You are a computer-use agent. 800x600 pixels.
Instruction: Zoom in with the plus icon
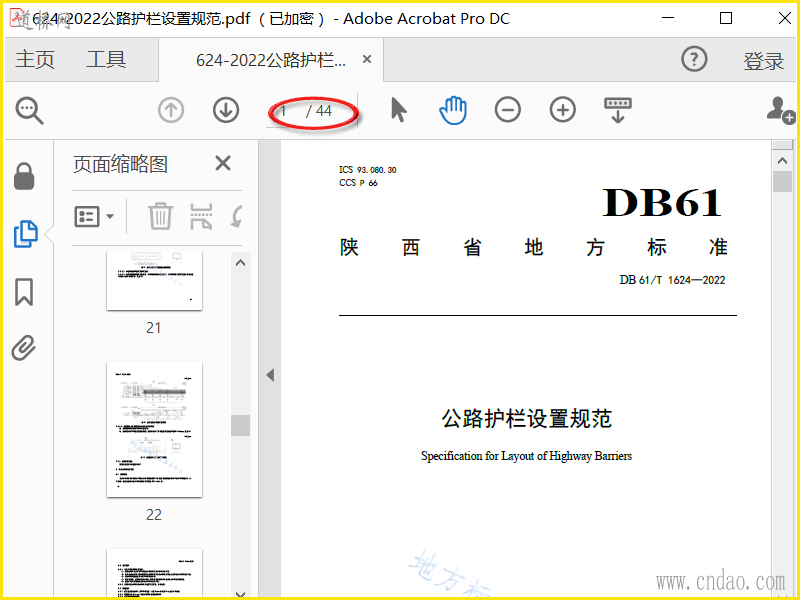tap(563, 110)
